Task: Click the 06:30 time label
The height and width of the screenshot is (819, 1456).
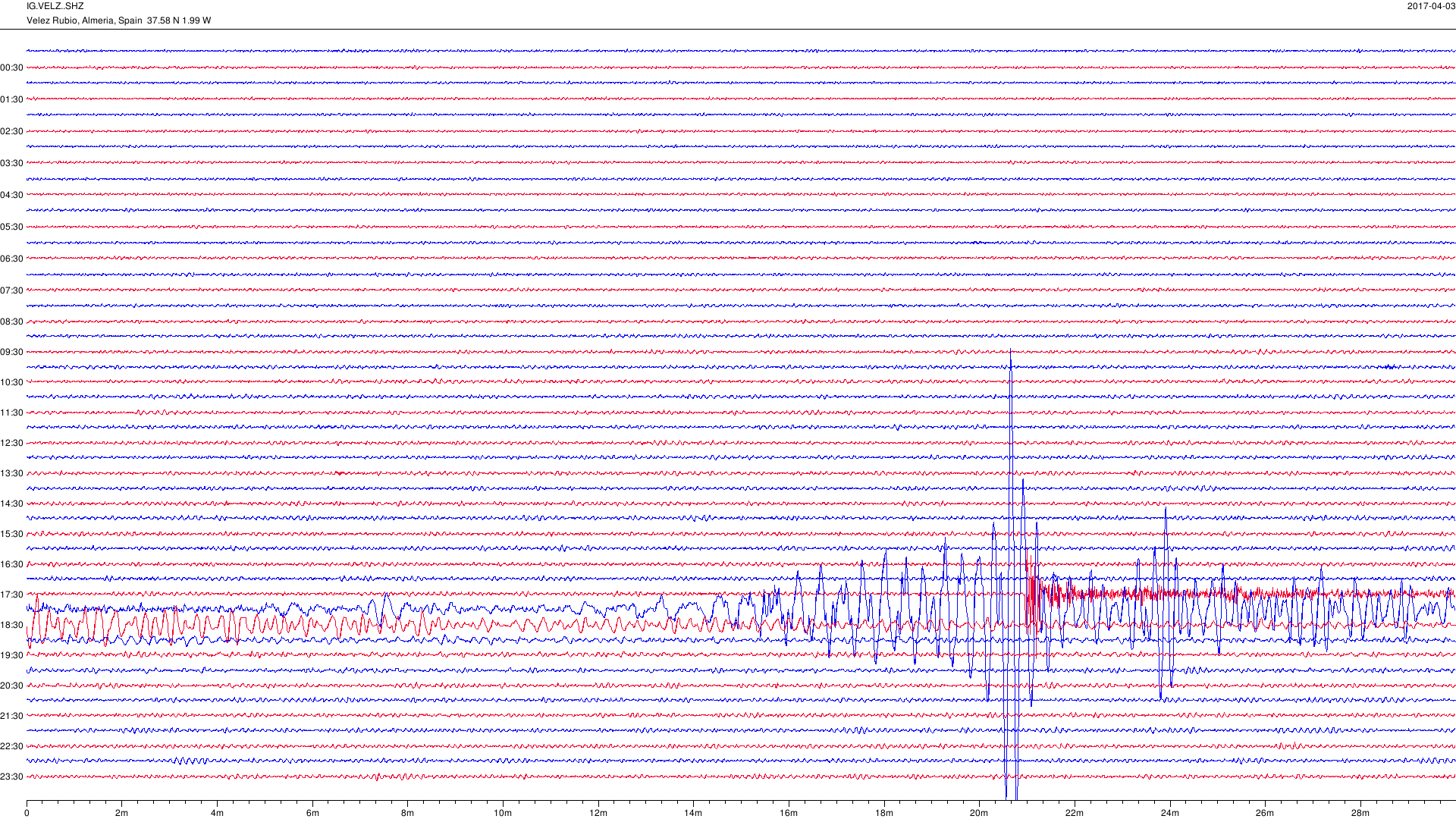Action: (x=12, y=259)
